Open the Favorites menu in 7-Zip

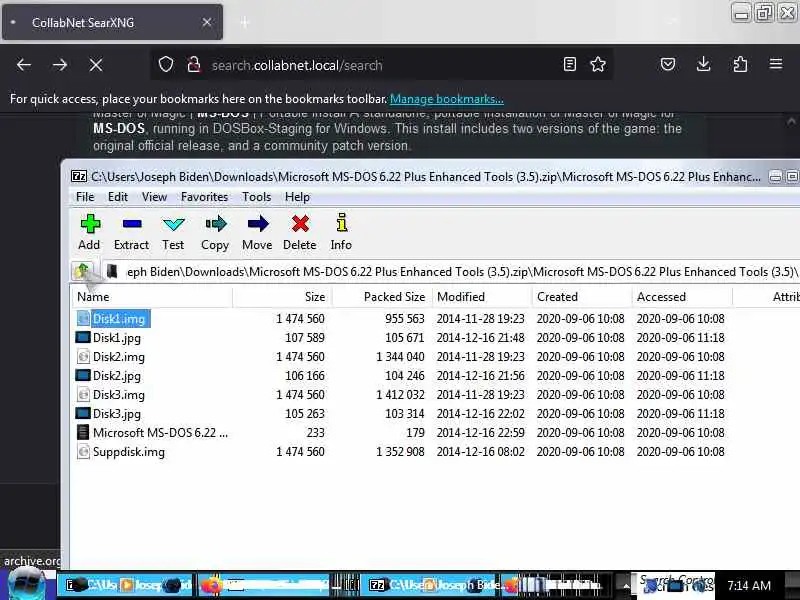(205, 197)
